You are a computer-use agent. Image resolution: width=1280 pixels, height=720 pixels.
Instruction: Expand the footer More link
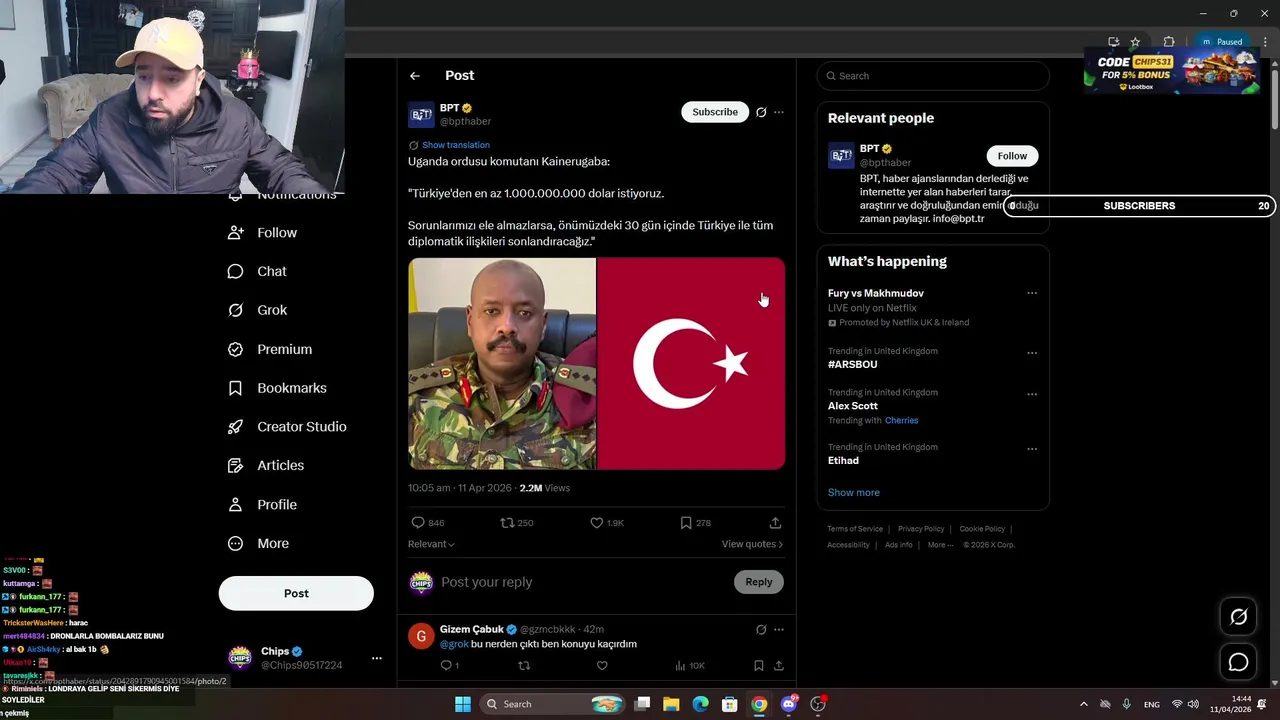click(940, 545)
